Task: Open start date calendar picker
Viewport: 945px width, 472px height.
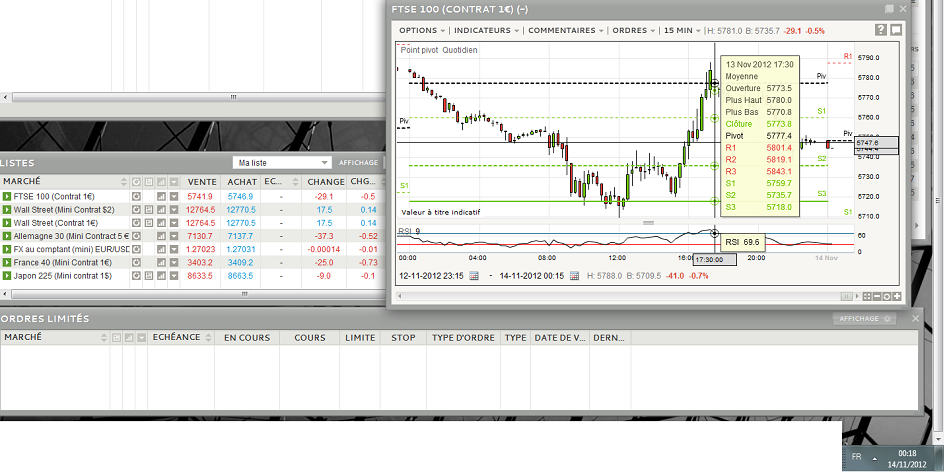Action: [474, 275]
